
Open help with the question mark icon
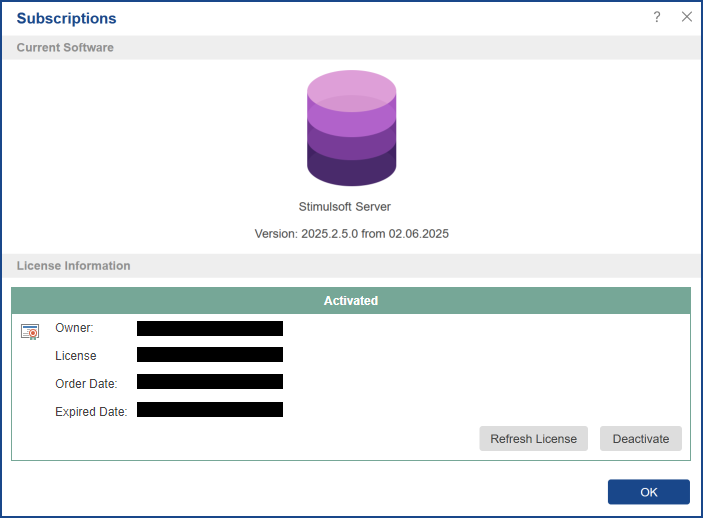(x=657, y=17)
